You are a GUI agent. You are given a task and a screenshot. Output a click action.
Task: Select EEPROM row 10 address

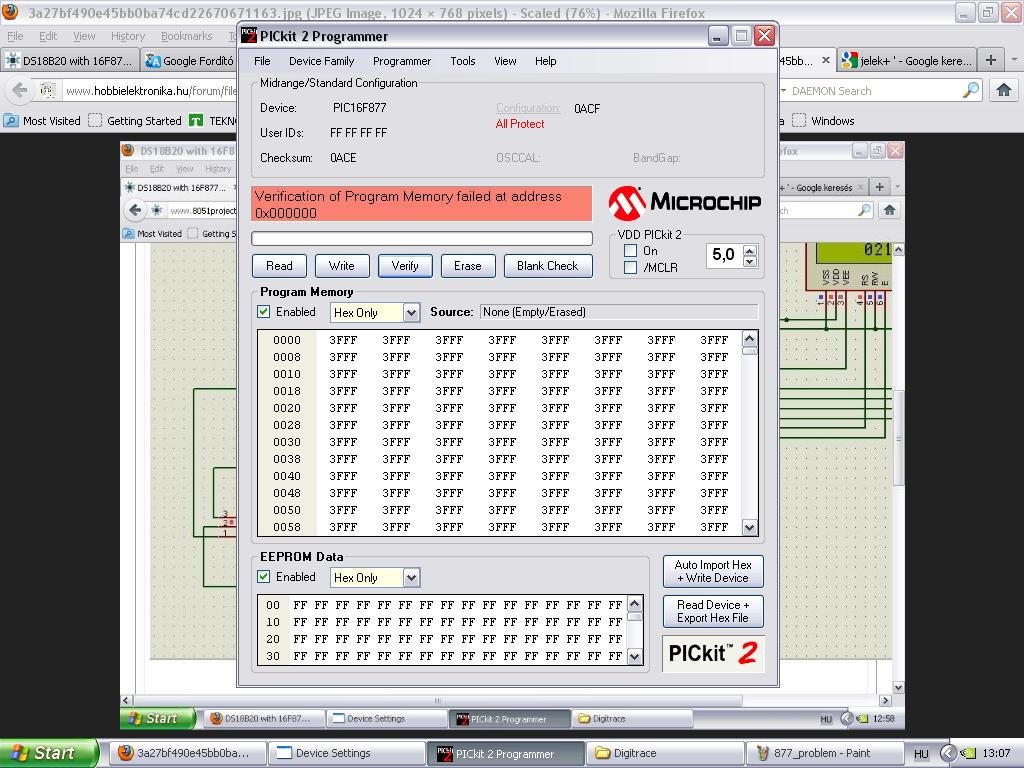coord(273,622)
